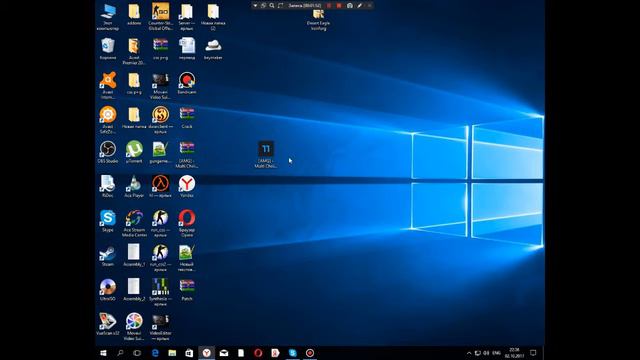Select the Patch archive on the desktop
Viewport: 640px width, 360px height.
(187, 290)
